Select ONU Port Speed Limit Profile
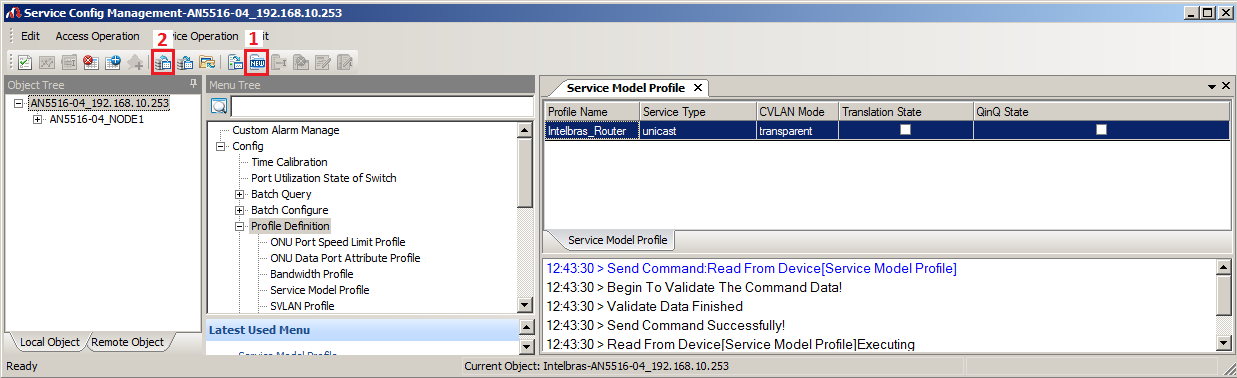 [338, 242]
